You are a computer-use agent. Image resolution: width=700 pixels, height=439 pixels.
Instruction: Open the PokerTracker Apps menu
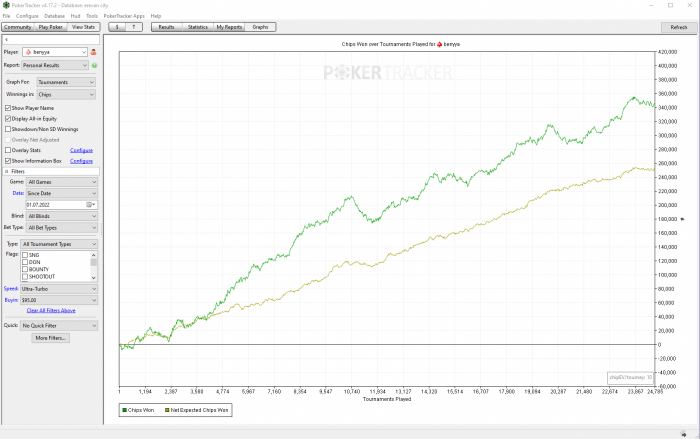click(x=124, y=16)
